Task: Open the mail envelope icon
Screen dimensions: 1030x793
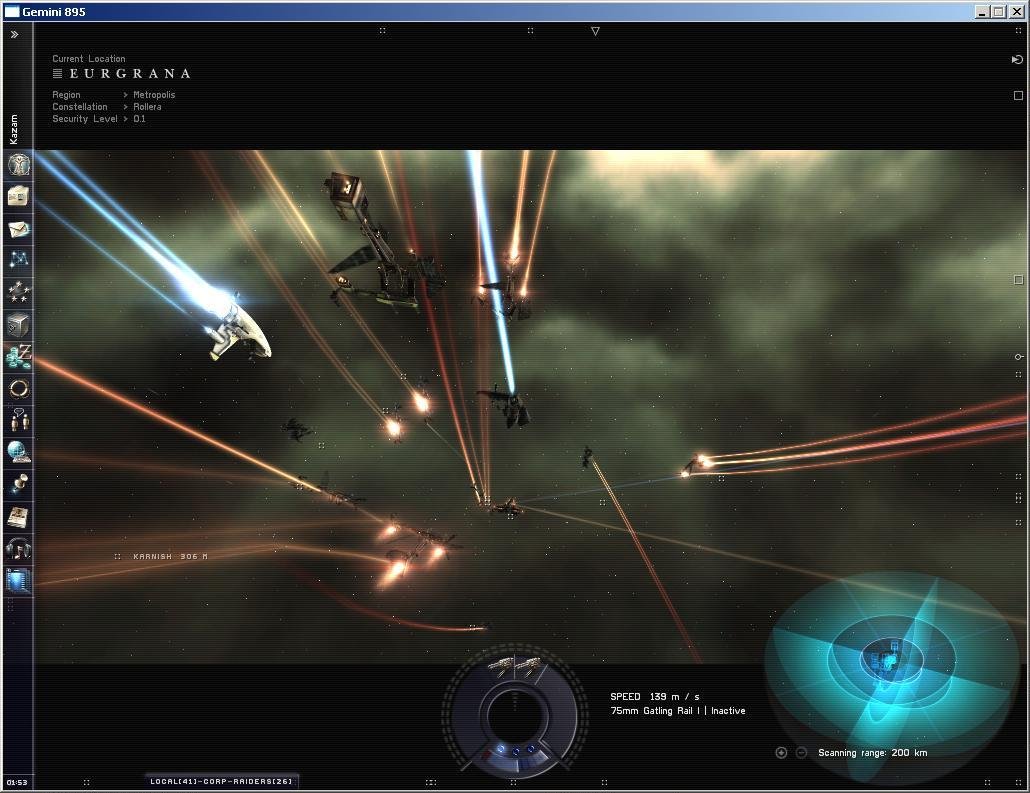Action: [18, 229]
